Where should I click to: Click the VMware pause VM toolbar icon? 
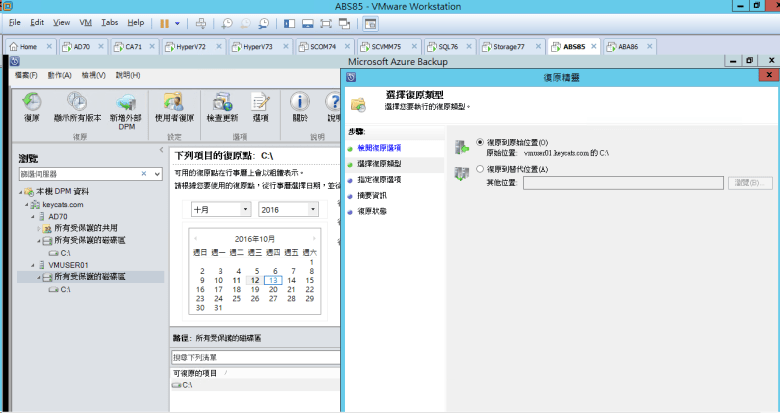(164, 22)
